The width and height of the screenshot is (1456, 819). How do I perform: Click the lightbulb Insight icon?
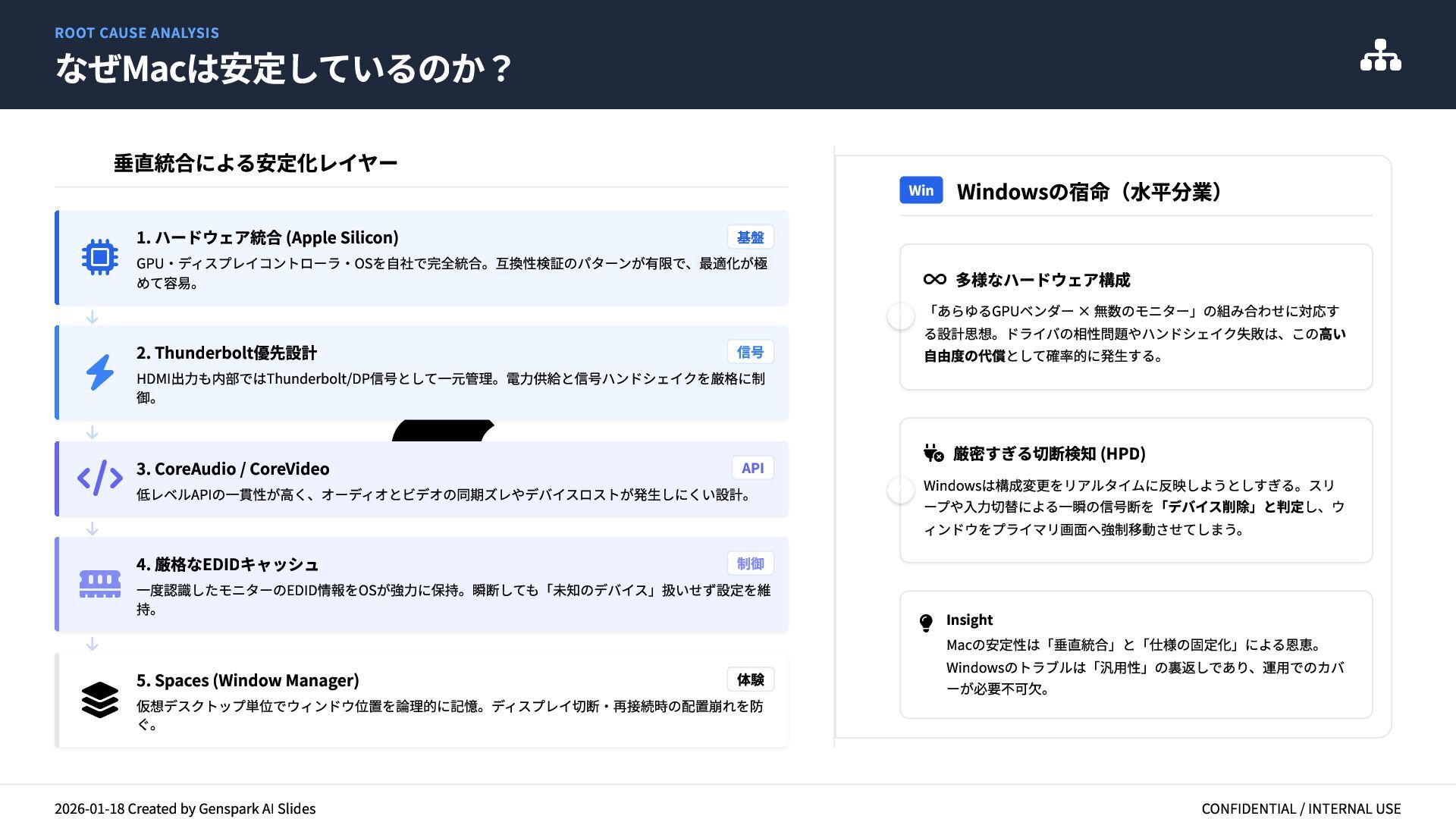click(926, 623)
